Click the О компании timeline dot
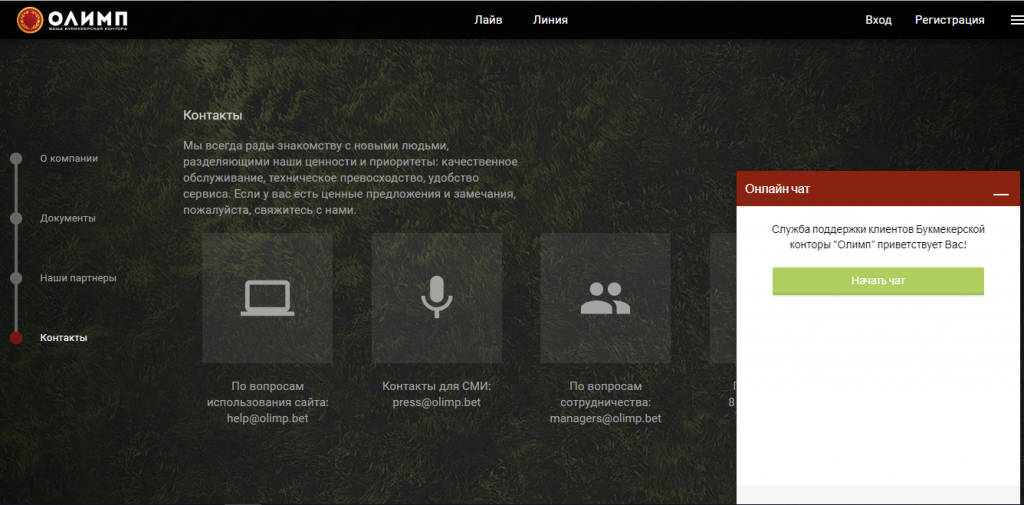 16,159
